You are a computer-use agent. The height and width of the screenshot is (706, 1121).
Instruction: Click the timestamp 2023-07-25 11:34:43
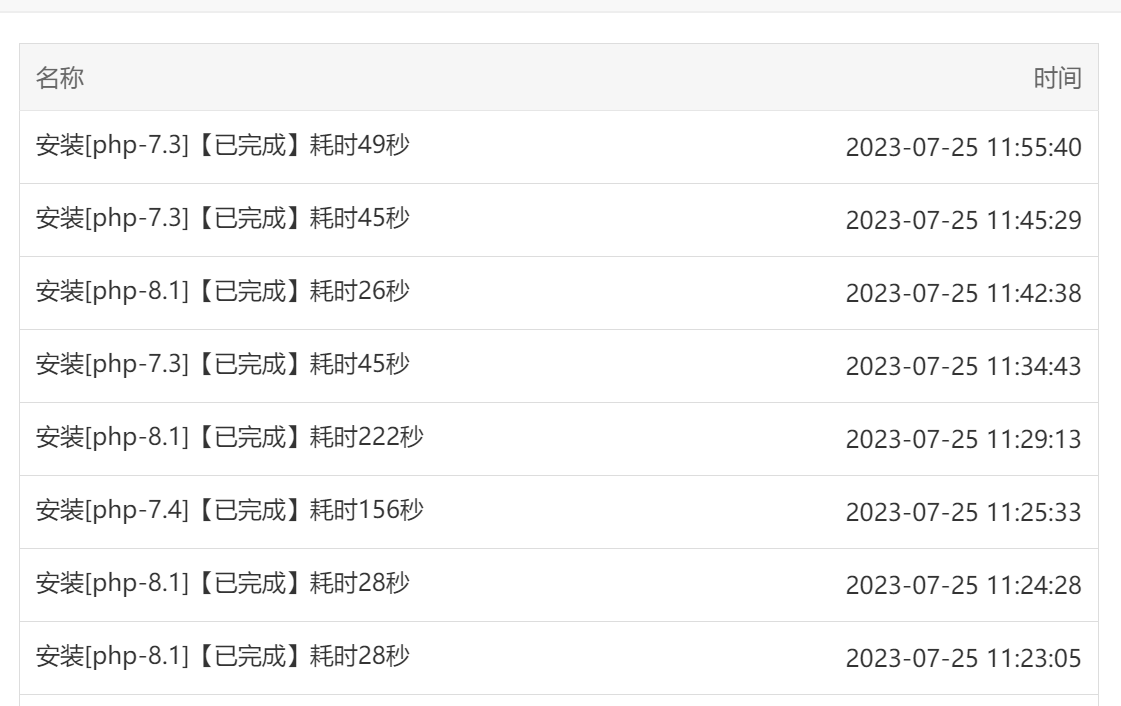pyautogui.click(x=963, y=366)
